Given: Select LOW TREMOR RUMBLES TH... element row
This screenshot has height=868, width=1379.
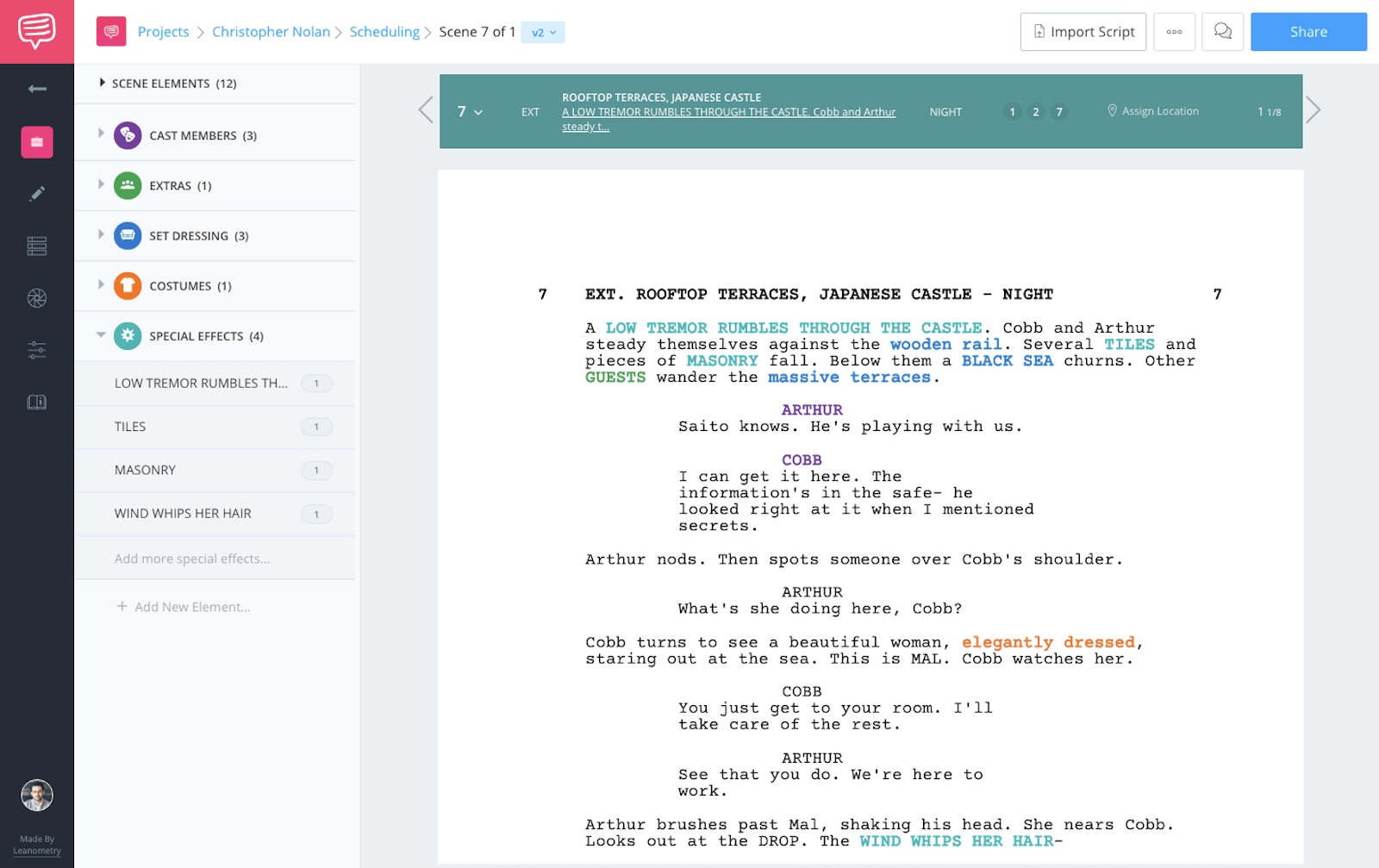Looking at the screenshot, I should pyautogui.click(x=215, y=384).
